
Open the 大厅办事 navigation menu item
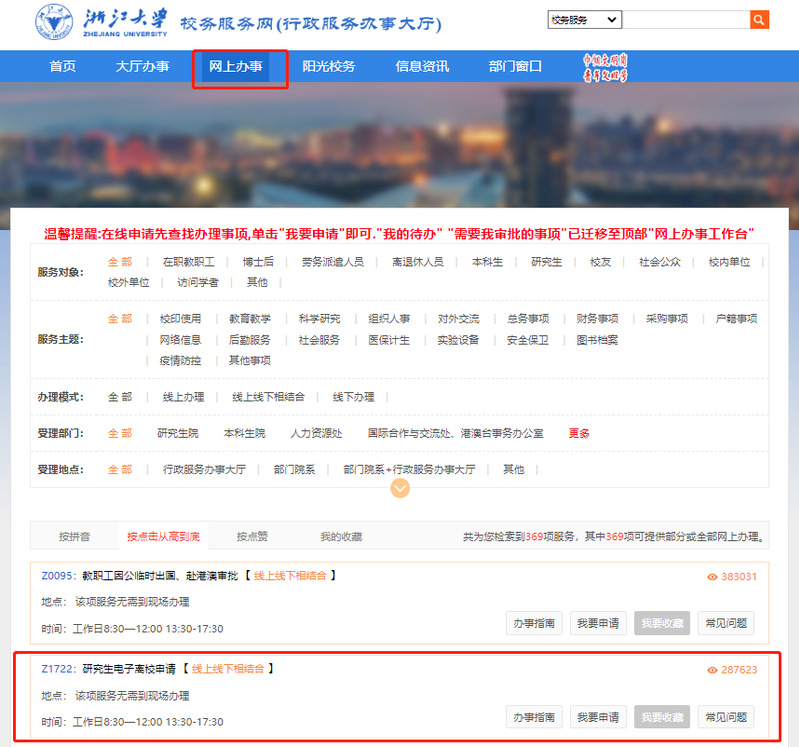pos(142,67)
